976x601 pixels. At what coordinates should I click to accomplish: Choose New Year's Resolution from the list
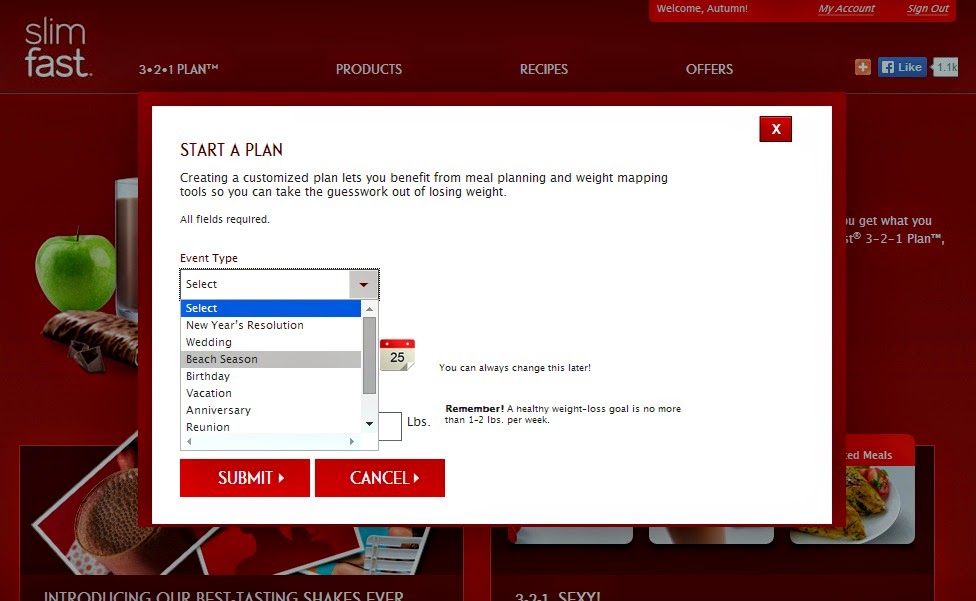[x=271, y=325]
